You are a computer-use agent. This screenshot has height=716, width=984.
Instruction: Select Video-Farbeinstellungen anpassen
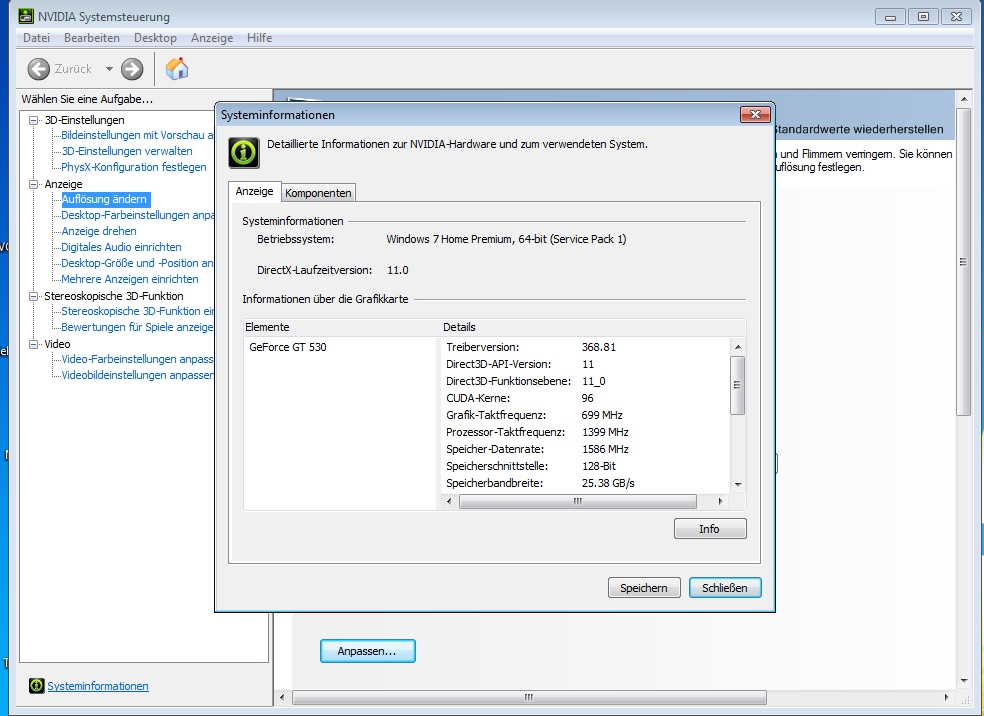tap(137, 359)
